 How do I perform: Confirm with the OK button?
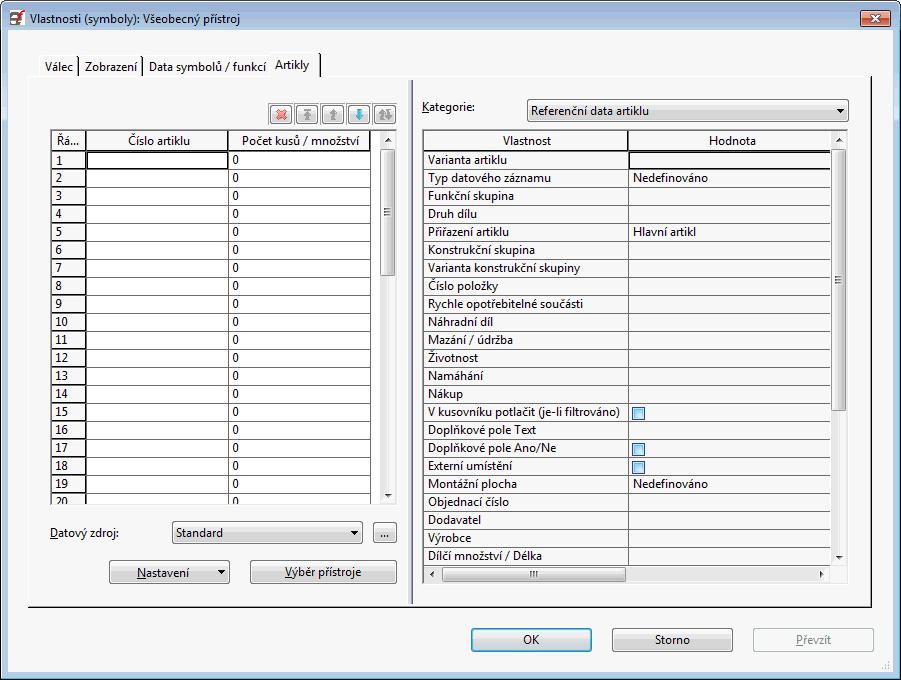531,640
